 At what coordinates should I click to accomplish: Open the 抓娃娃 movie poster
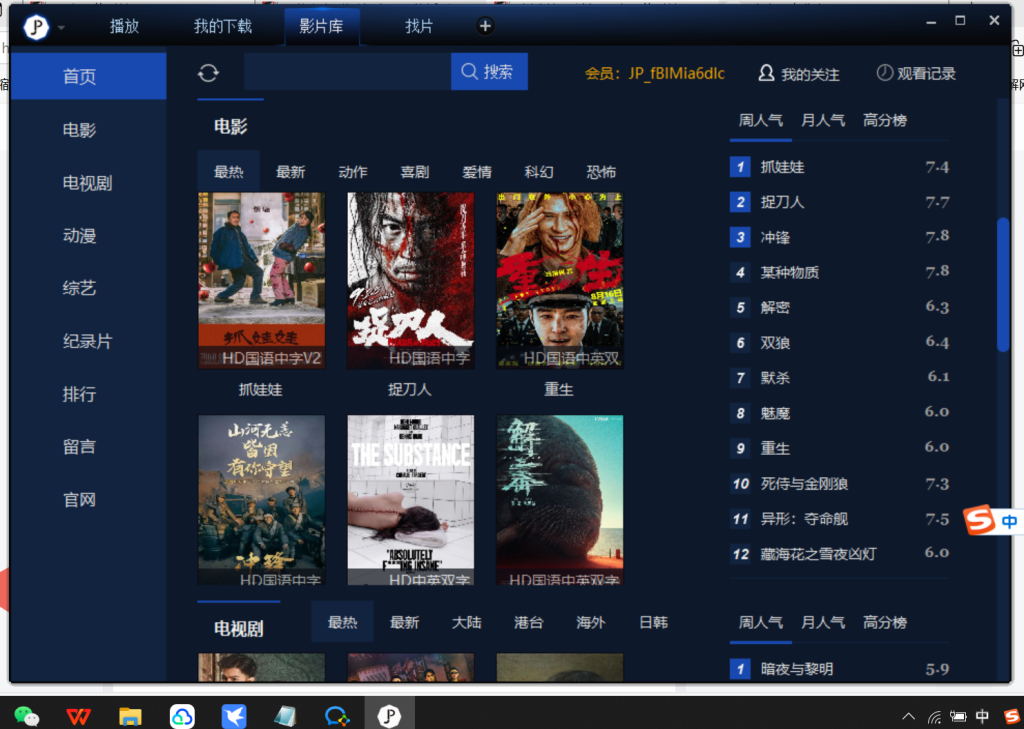(261, 280)
